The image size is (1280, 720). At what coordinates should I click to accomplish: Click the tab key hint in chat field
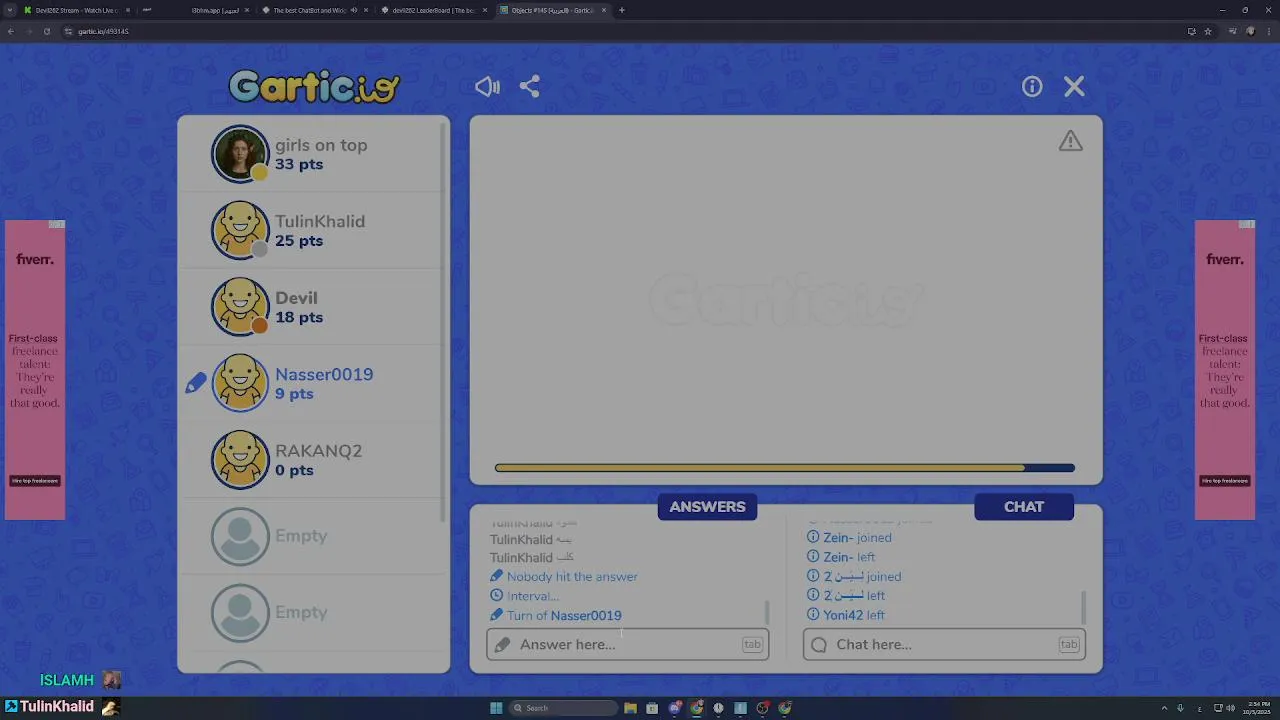point(1069,644)
